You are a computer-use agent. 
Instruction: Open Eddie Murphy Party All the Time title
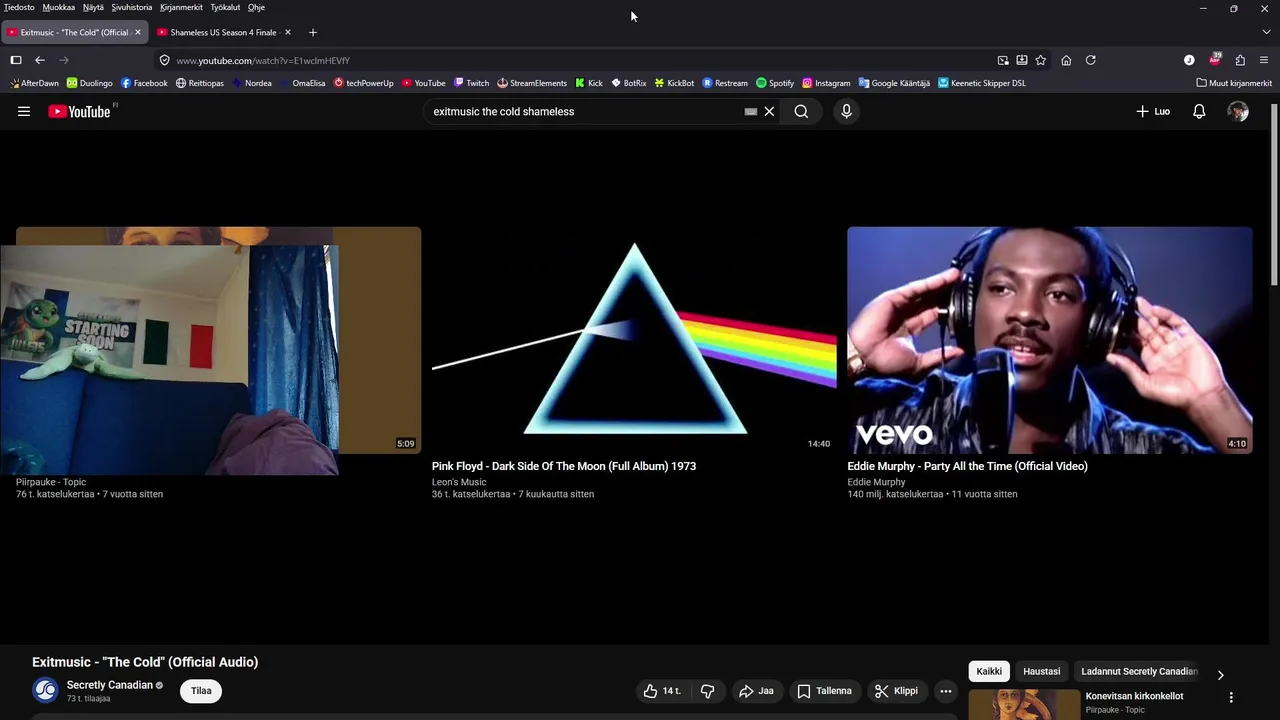pos(967,466)
